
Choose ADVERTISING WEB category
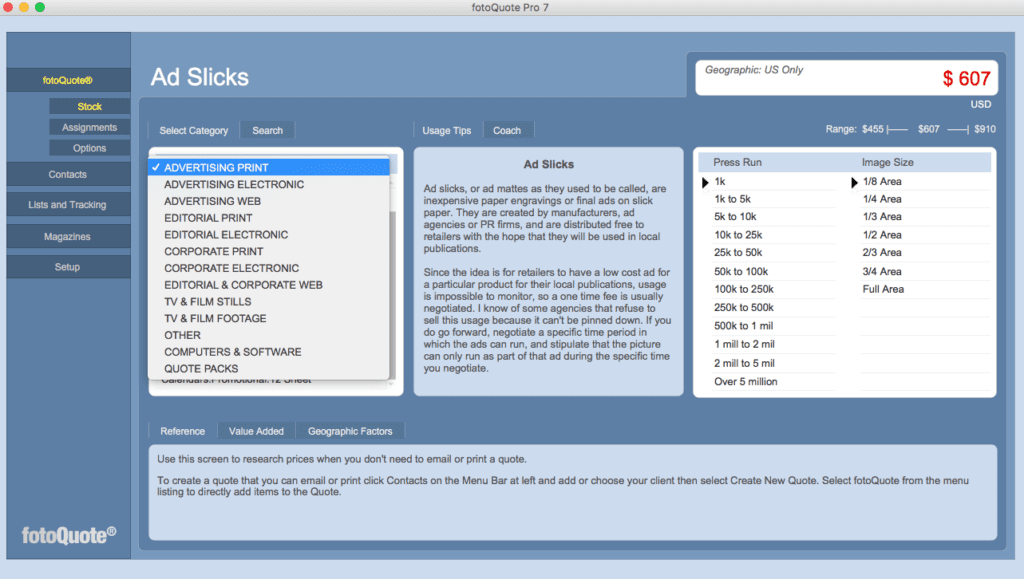[269, 201]
